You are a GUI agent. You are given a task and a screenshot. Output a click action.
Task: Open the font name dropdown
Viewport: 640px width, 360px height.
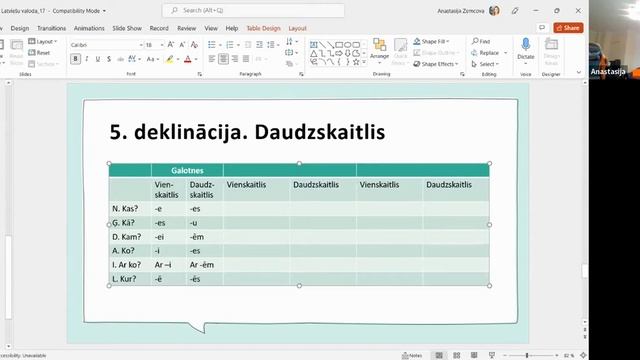coord(141,45)
